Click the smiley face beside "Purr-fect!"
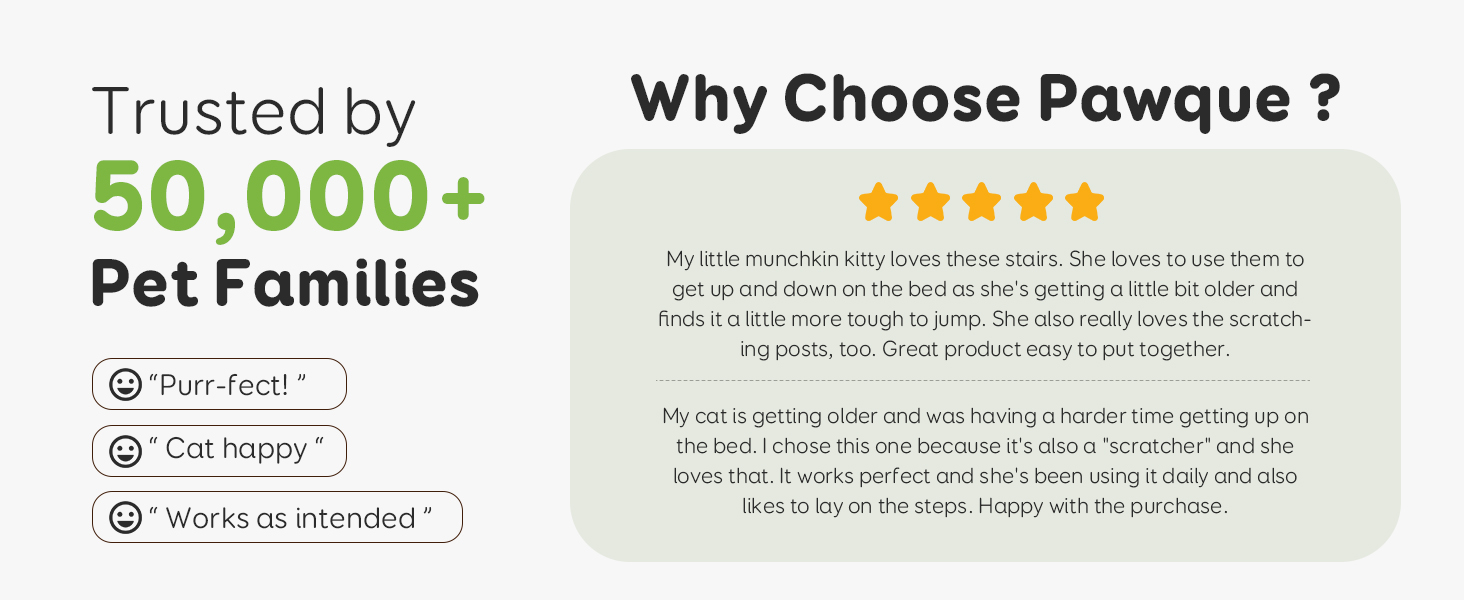Image resolution: width=1464 pixels, height=600 pixels. tap(125, 385)
